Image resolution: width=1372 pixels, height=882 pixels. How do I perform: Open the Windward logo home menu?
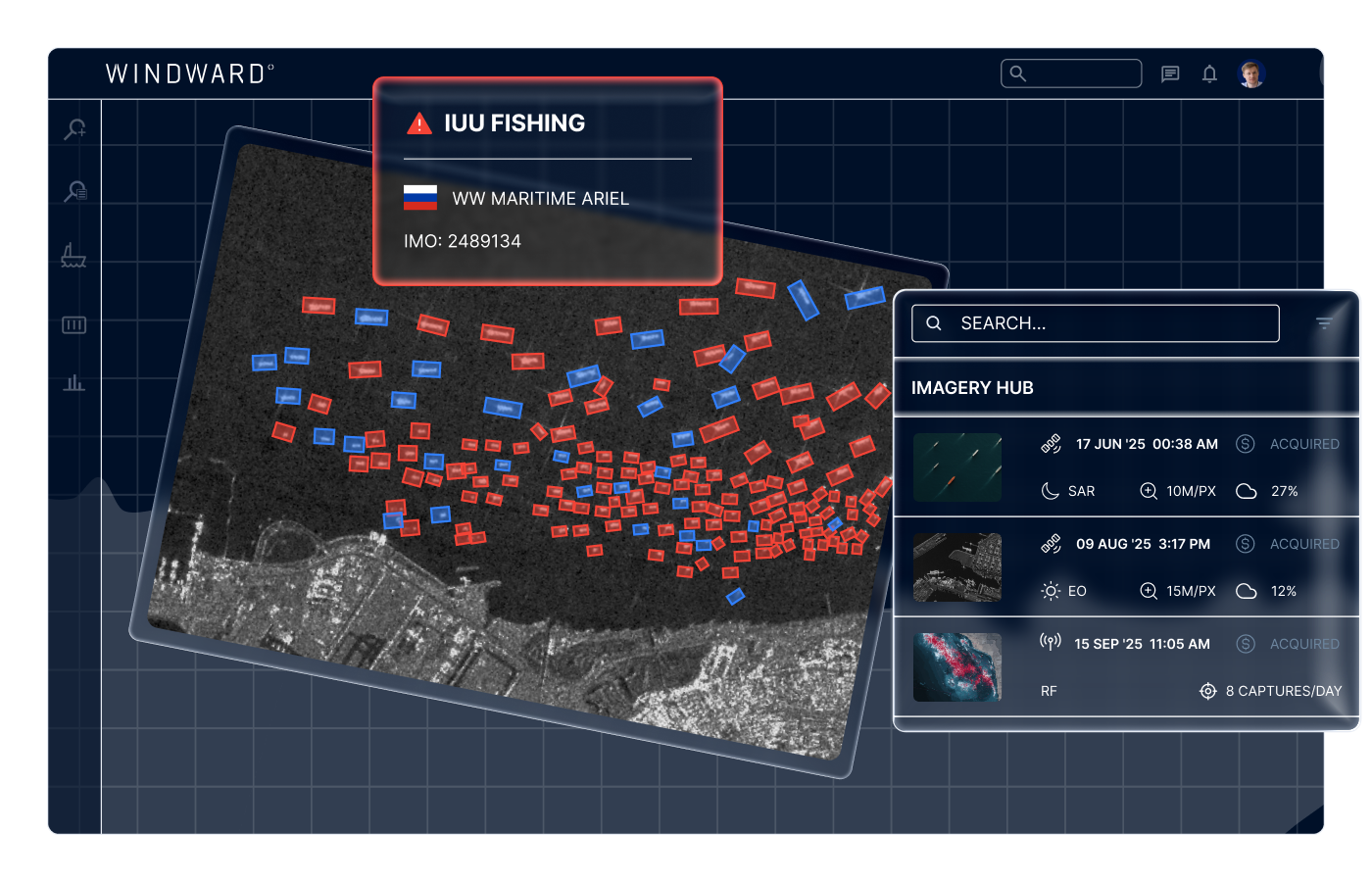click(x=189, y=73)
